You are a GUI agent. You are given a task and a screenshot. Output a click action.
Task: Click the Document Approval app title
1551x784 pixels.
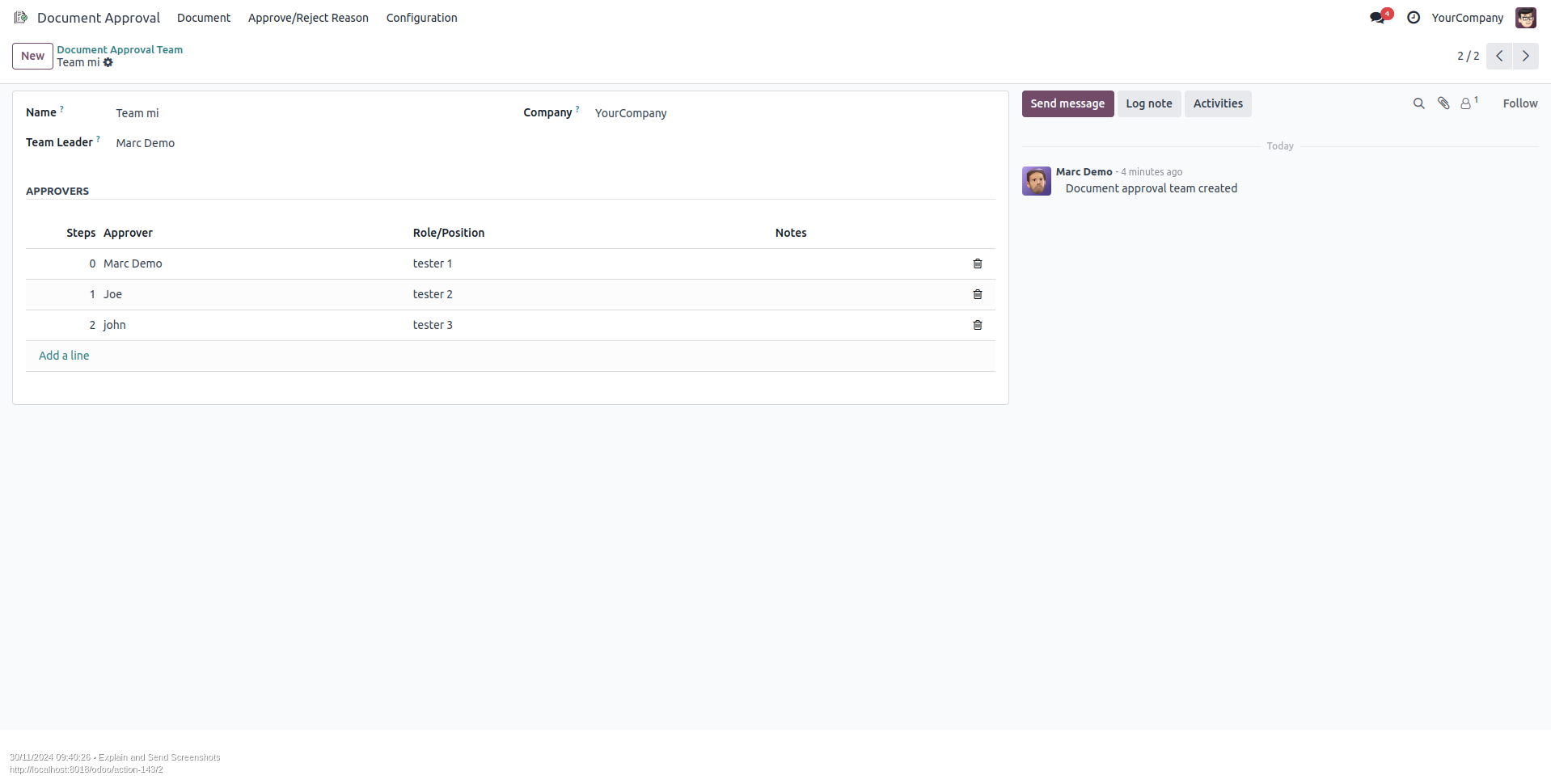pos(99,18)
